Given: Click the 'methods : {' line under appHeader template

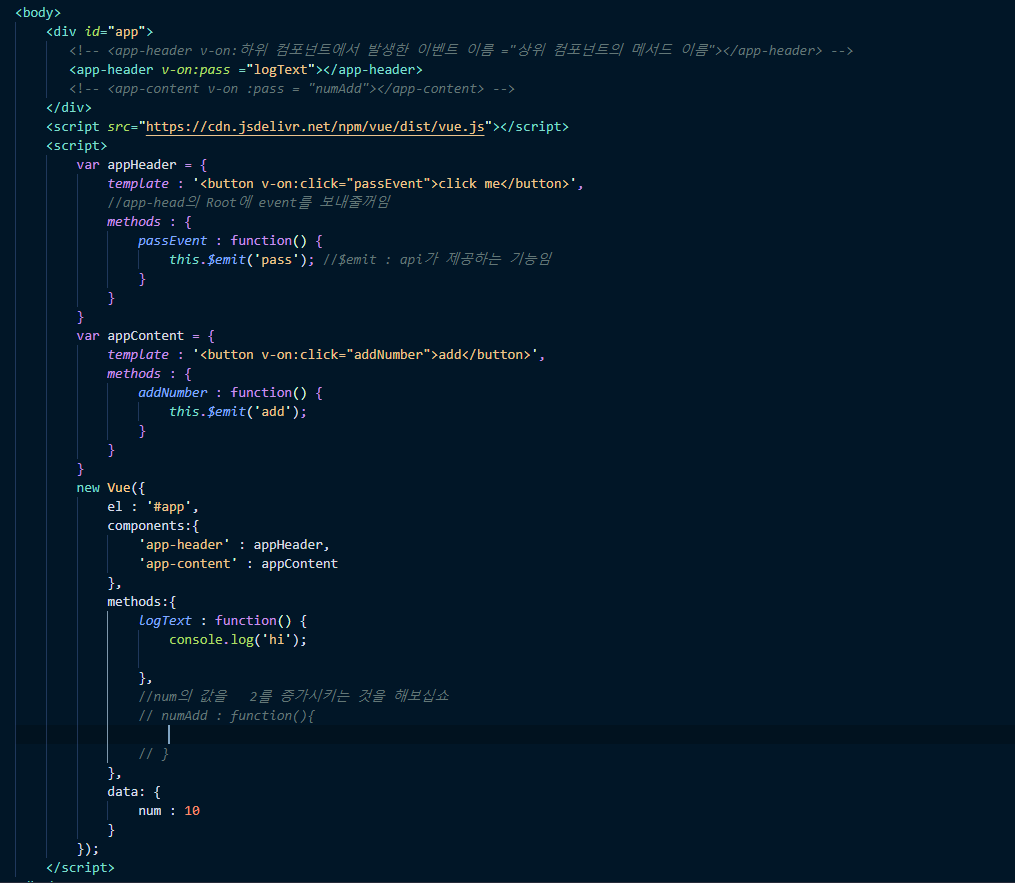Looking at the screenshot, I should click(150, 222).
